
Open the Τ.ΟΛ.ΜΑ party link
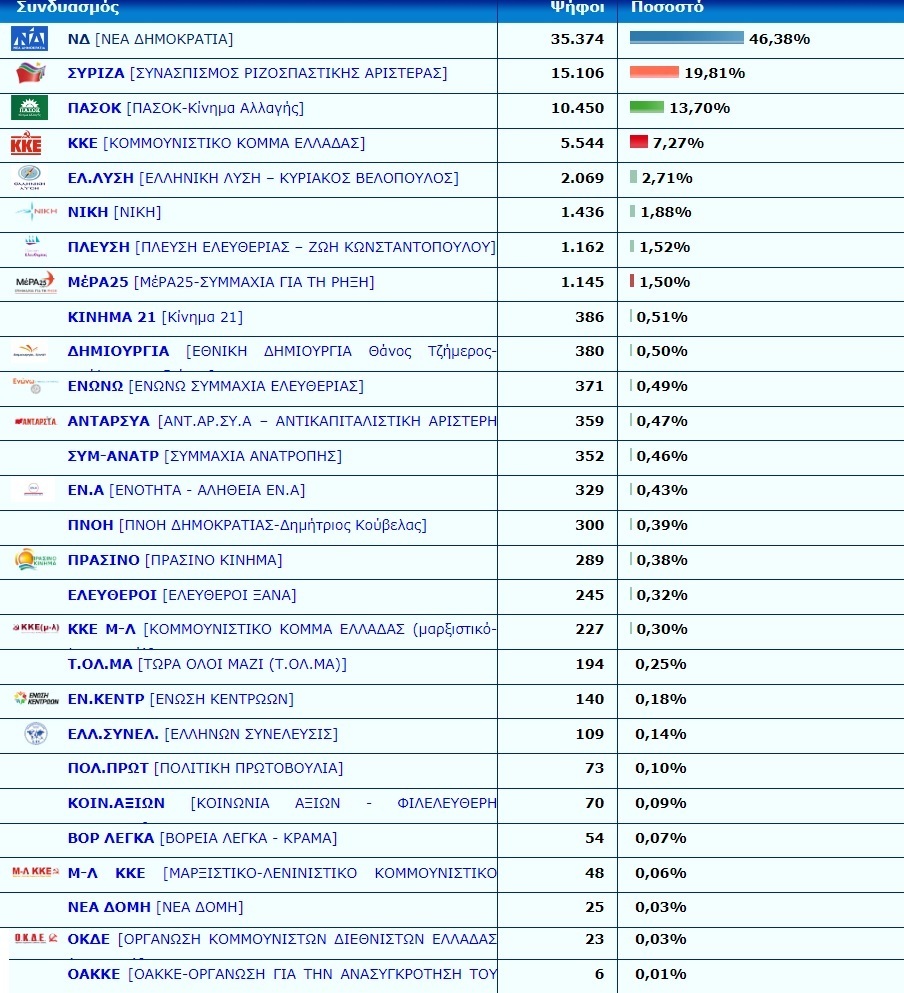207,664
